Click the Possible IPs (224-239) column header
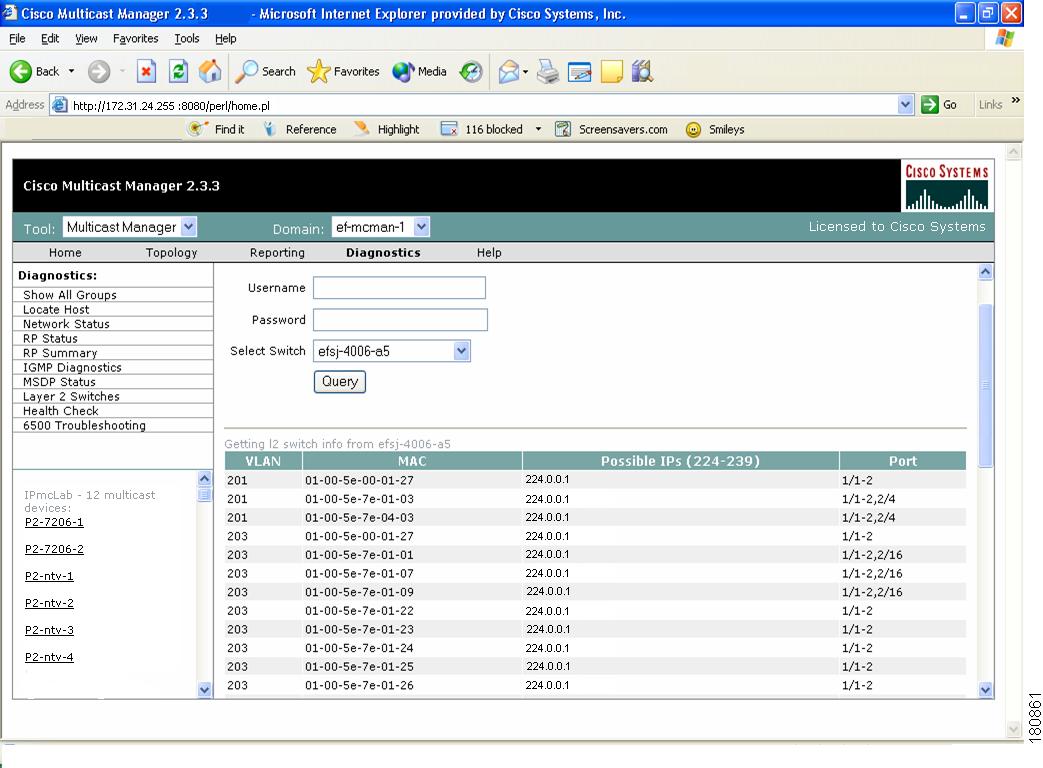This screenshot has height=768, width=1043. [x=680, y=461]
